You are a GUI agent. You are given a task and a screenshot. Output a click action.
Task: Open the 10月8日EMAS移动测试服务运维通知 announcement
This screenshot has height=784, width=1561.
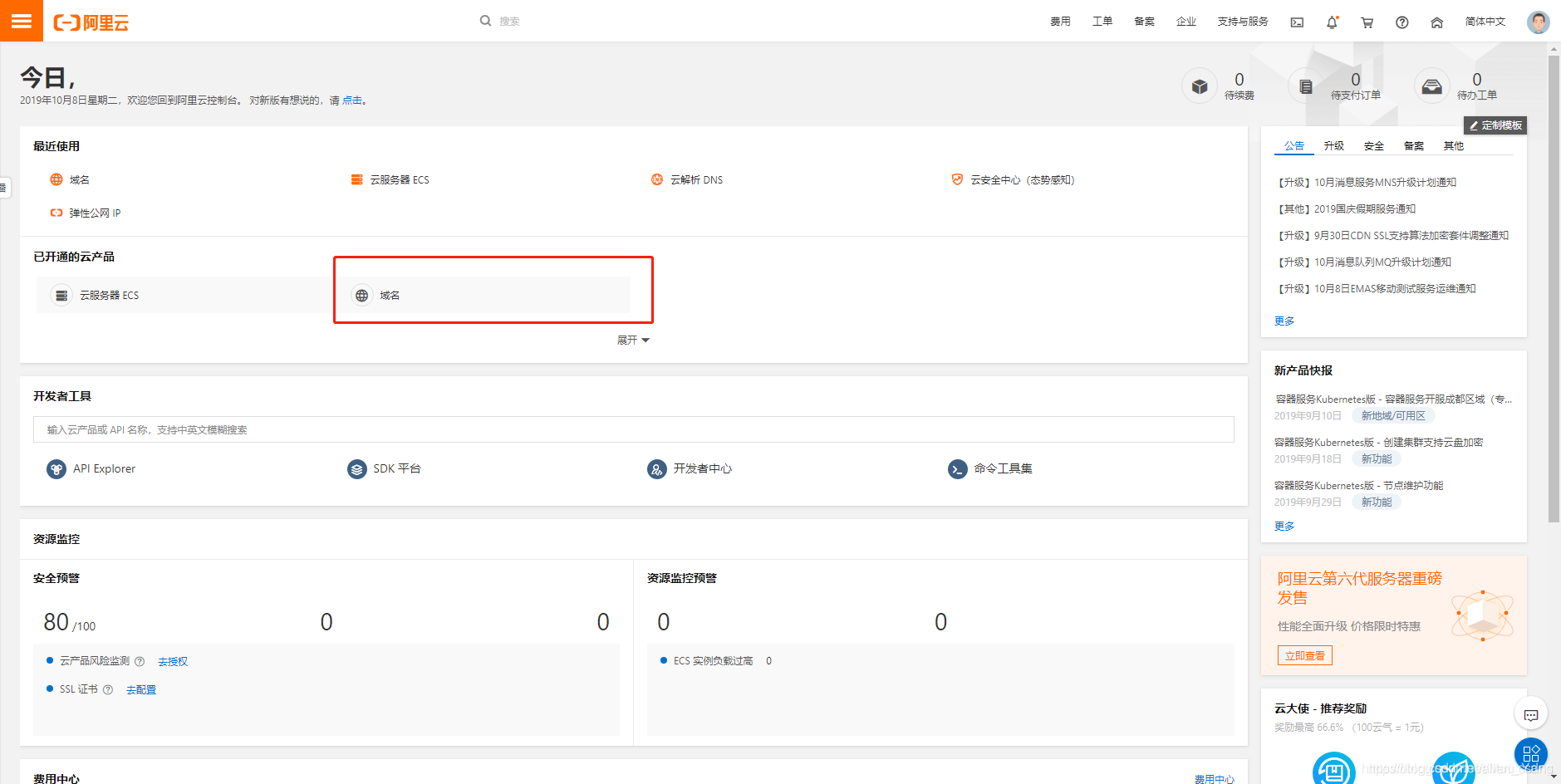click(1377, 289)
